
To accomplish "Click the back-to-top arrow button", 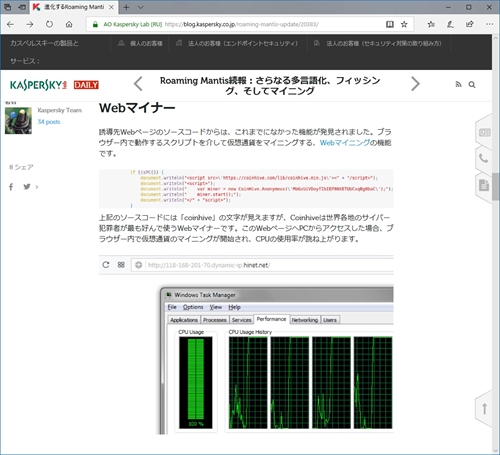I will [x=484, y=408].
